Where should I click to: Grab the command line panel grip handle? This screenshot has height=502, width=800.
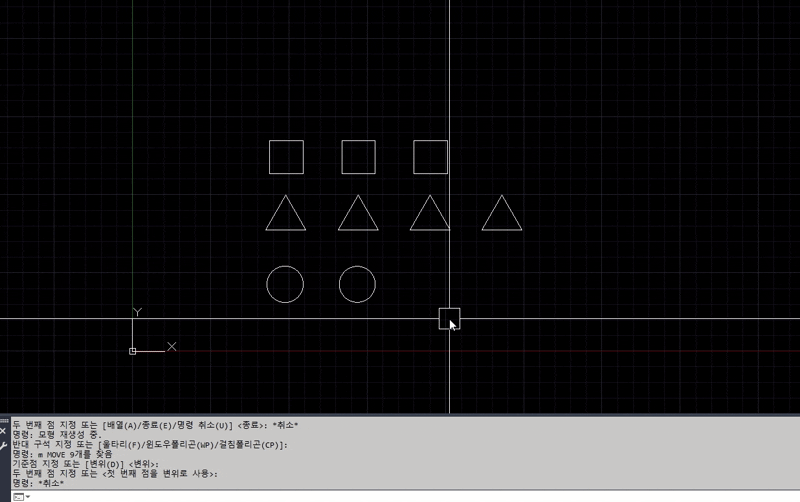(x=4, y=421)
